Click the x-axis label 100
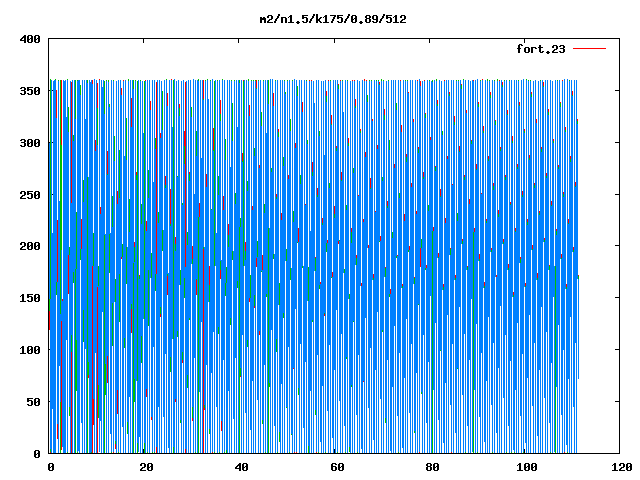This screenshot has width=640, height=480. tap(527, 467)
